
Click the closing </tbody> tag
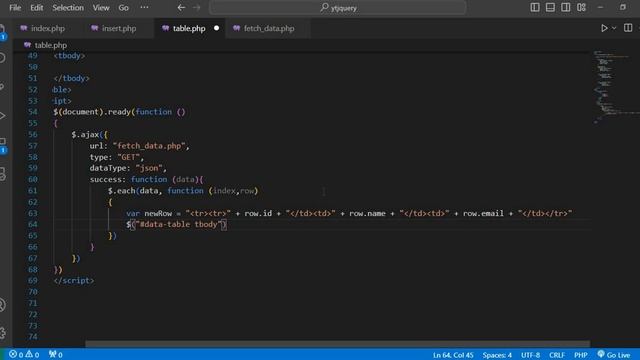(x=71, y=78)
